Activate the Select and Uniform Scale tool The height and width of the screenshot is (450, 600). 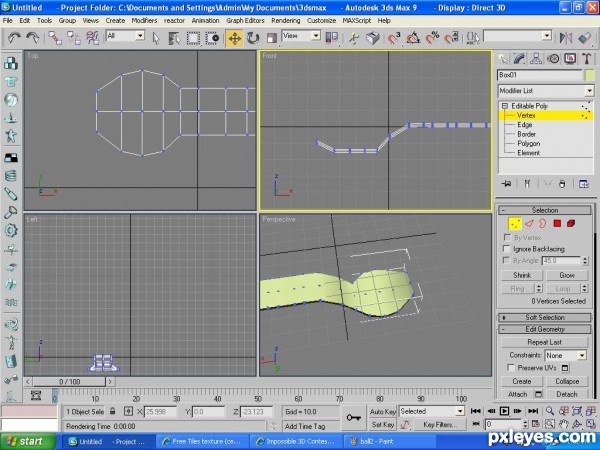tap(272, 38)
